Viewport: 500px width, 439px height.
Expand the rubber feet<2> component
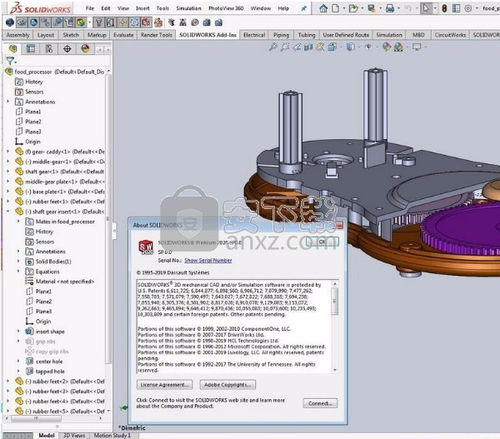pos(8,381)
